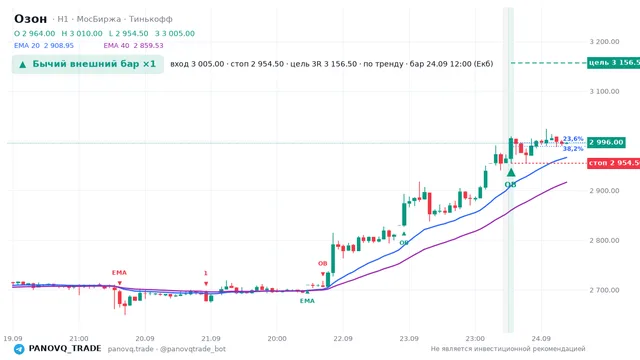The image size is (640, 360).
Task: Click the close value '3 3 005.00'
Action: [x=175, y=33]
